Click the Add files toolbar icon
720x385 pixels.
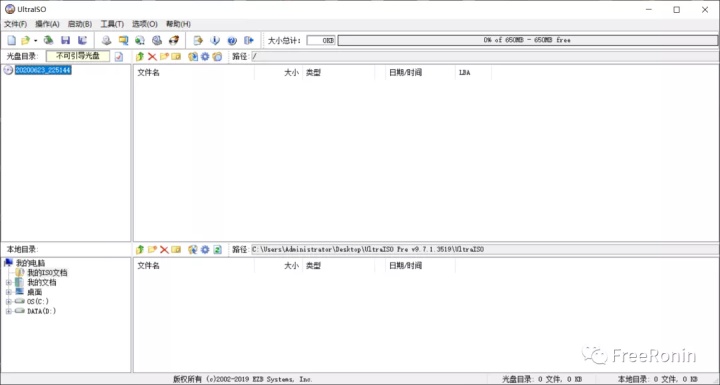coord(198,40)
